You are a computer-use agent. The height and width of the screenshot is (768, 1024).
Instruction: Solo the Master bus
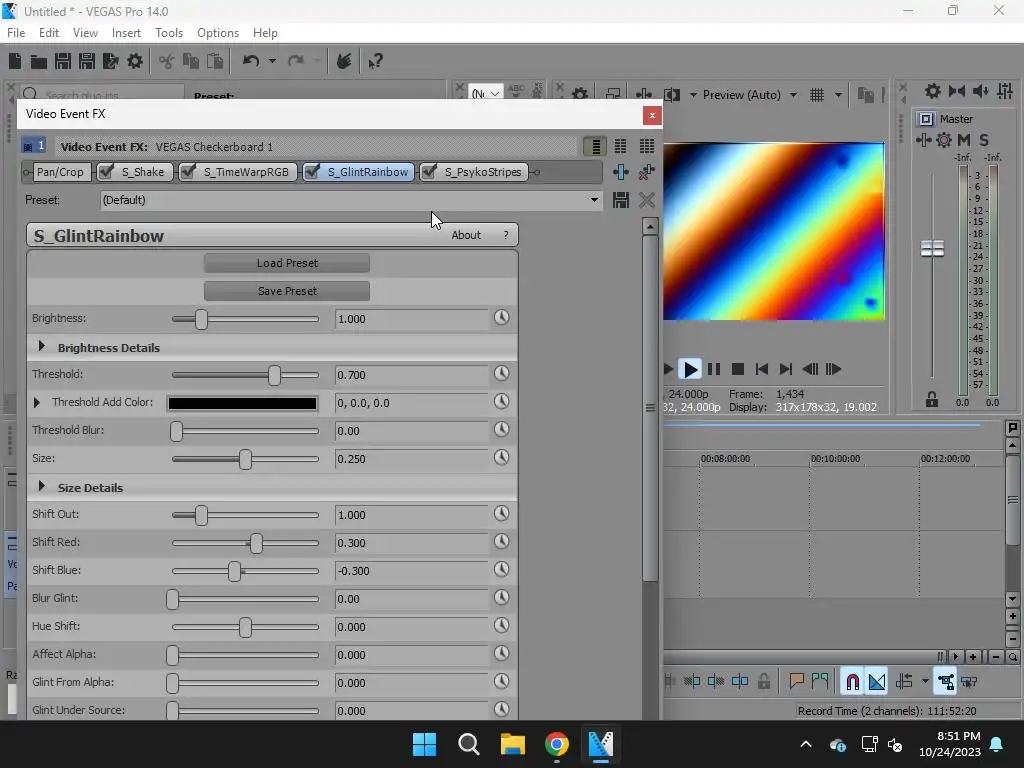(x=984, y=140)
